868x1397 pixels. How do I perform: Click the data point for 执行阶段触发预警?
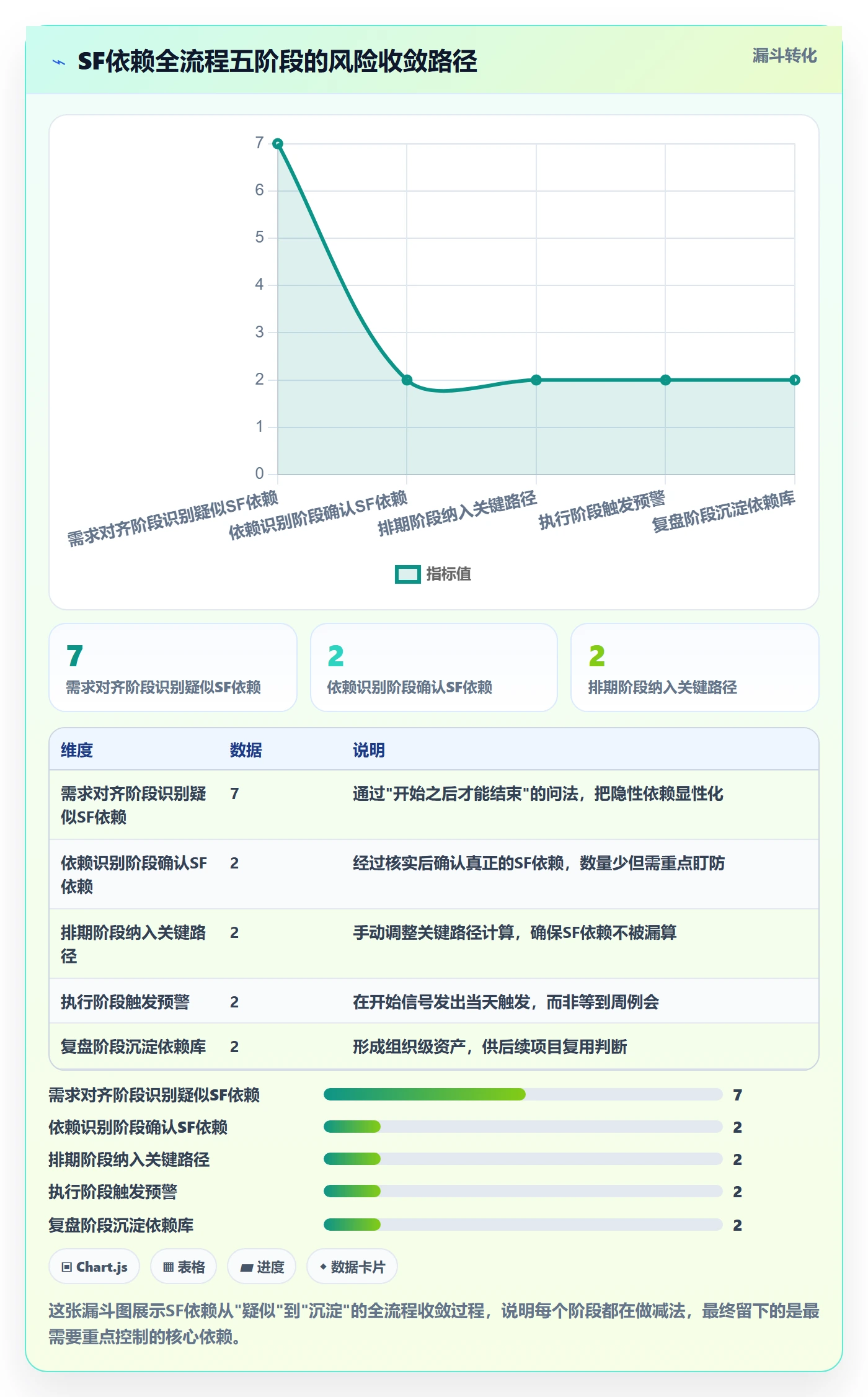point(665,380)
